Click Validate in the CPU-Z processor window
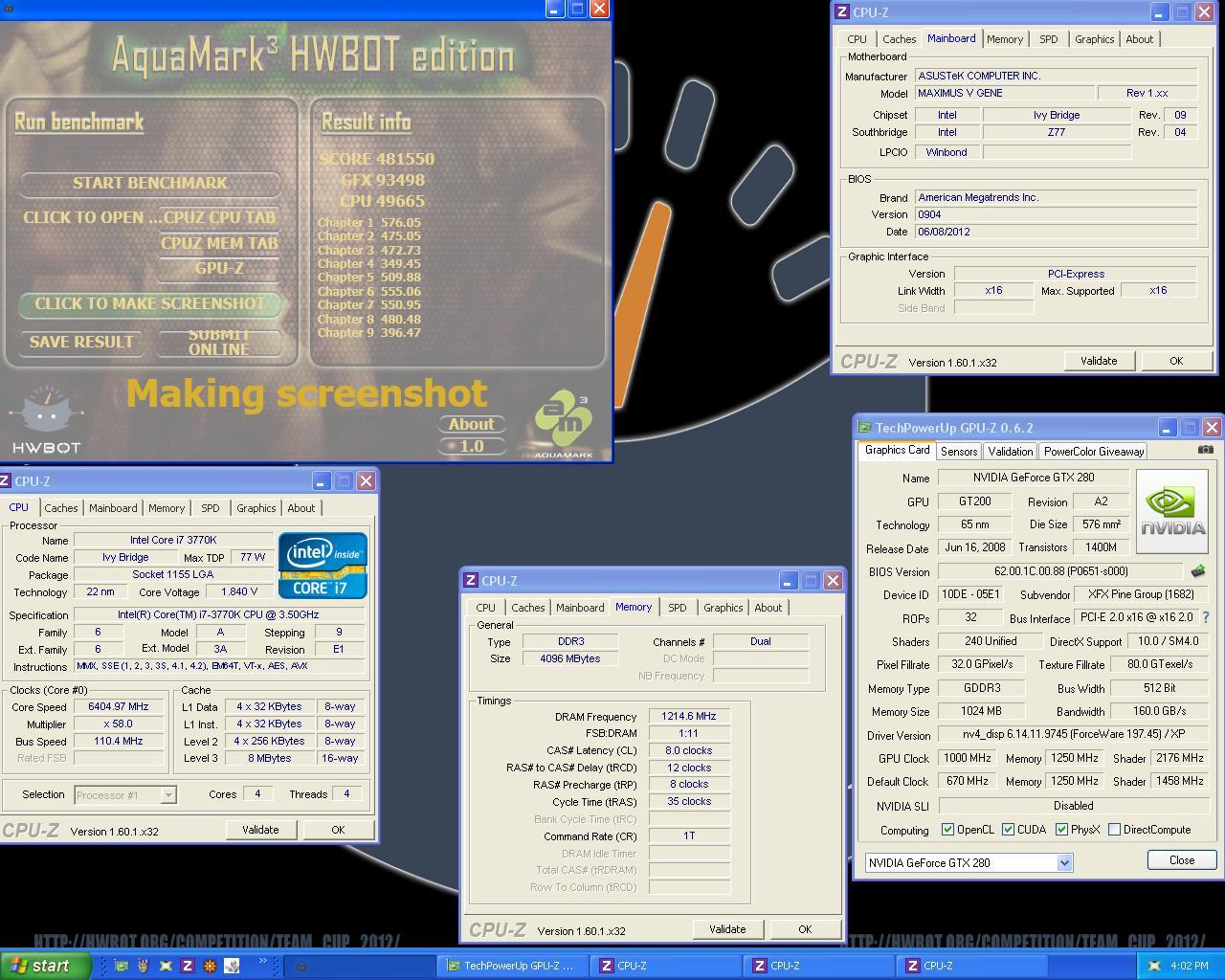1225x980 pixels. 260,830
